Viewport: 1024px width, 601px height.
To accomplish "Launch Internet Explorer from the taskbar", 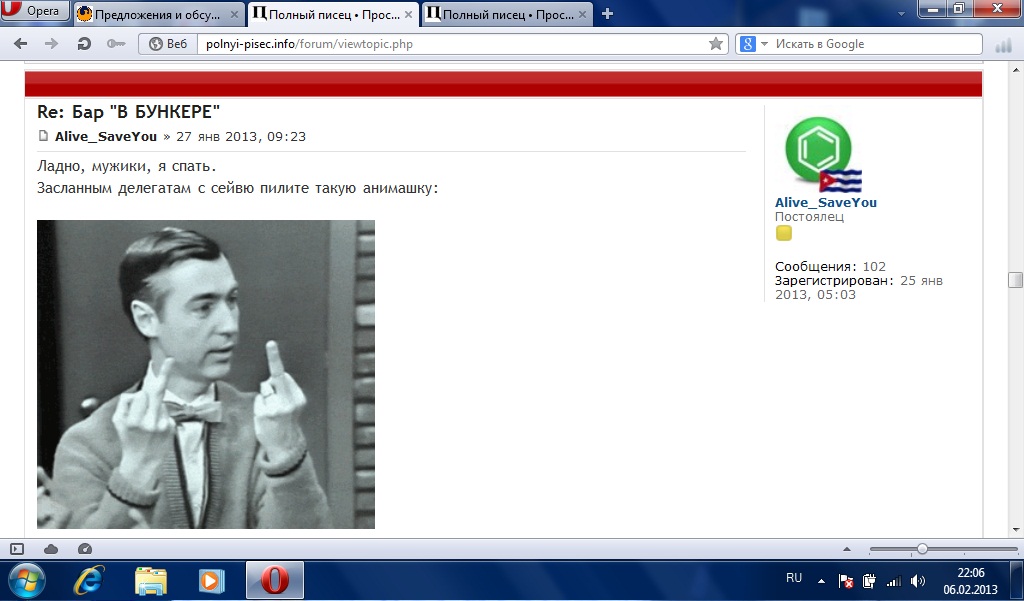I will pos(89,580).
